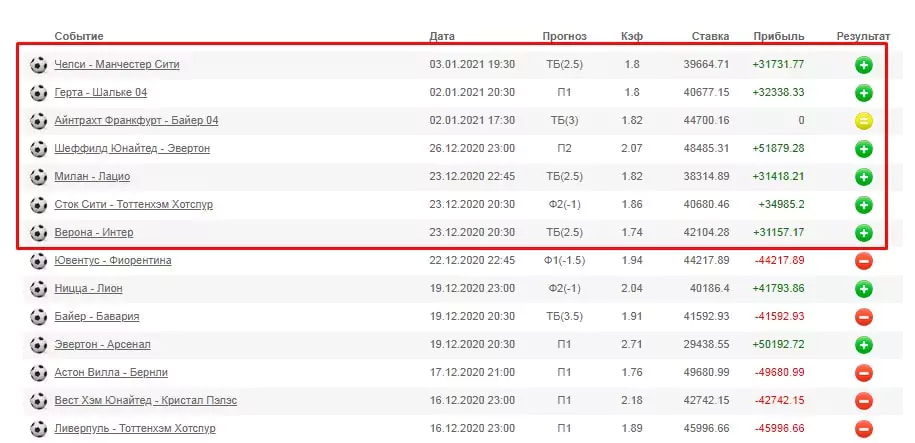Select the loss value -49680.99
This screenshot has width=915, height=443.
pos(780,372)
